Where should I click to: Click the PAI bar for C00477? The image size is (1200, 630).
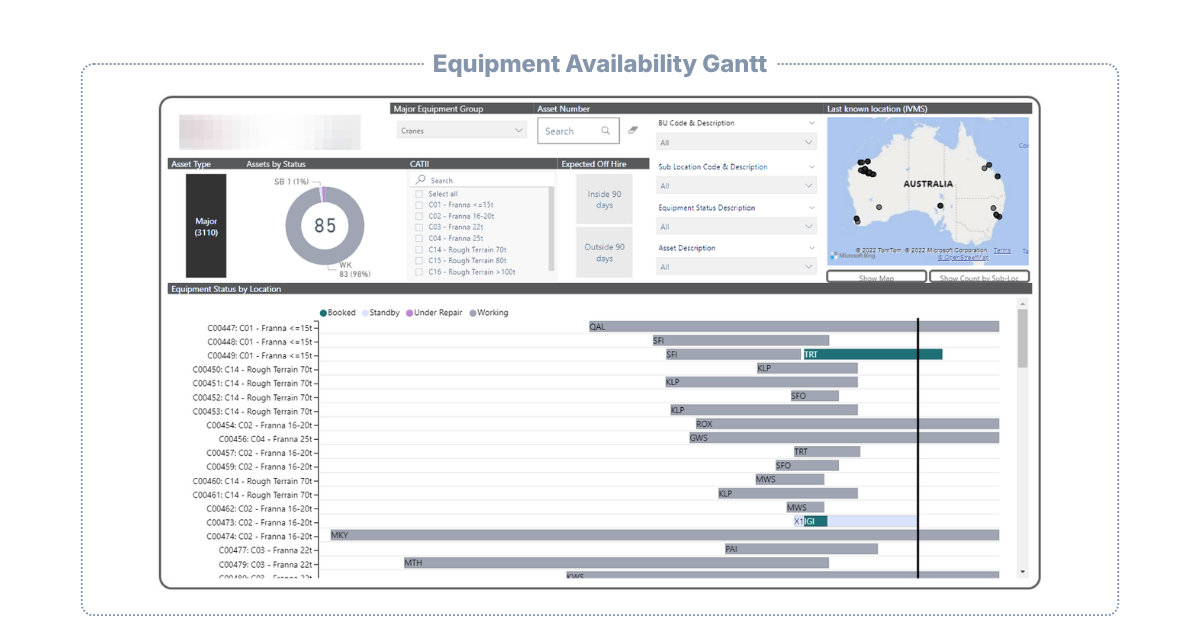click(x=801, y=549)
